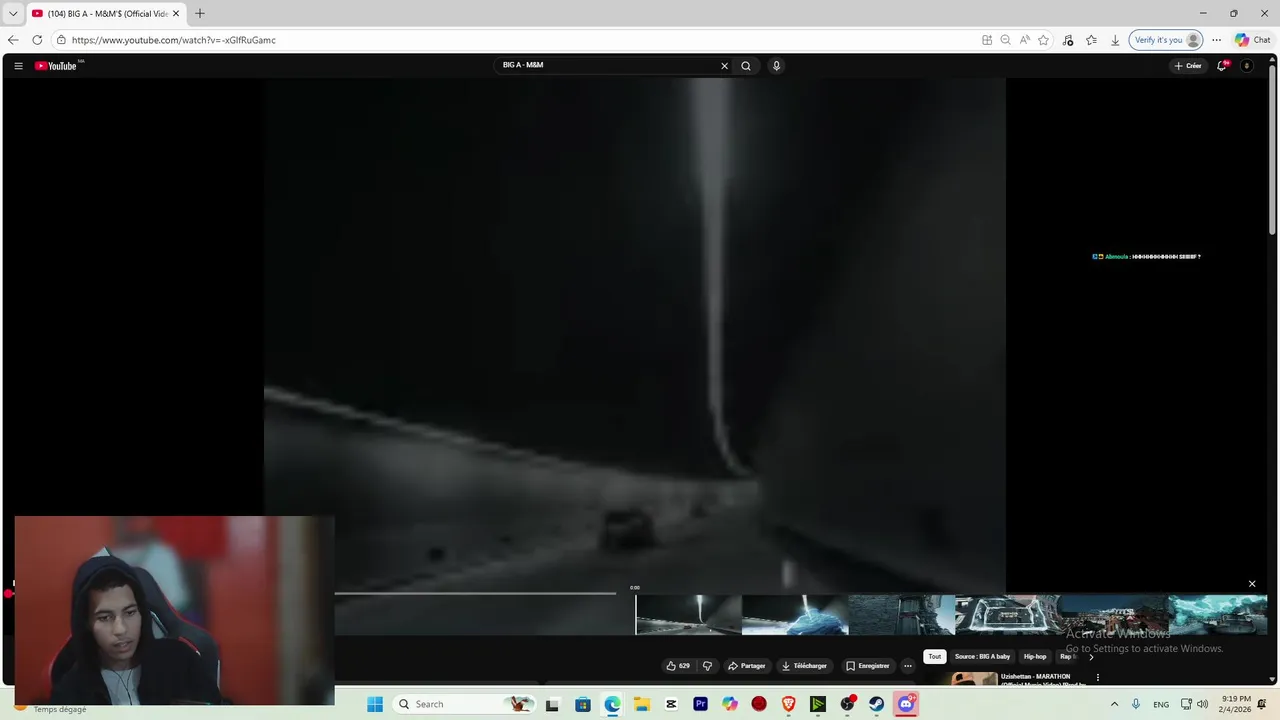The image size is (1280, 720).
Task: Click the Verify it's you profile button
Action: click(x=1165, y=40)
